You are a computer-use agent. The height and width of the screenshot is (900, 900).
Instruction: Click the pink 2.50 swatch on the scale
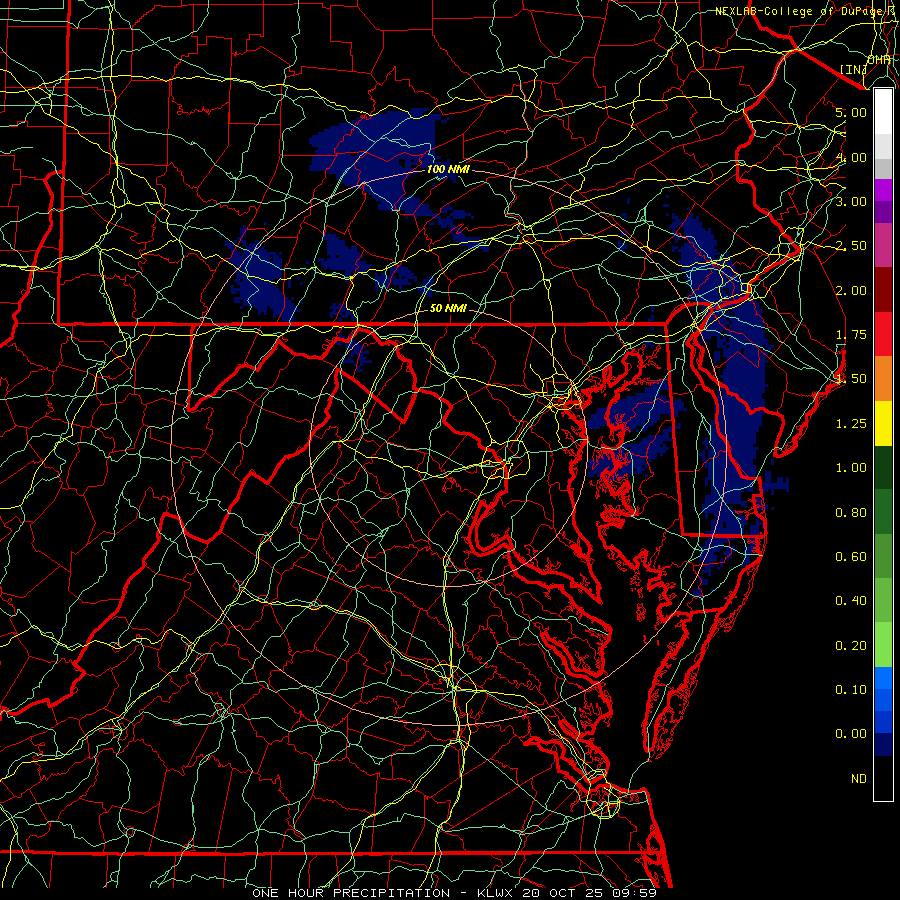[x=883, y=245]
